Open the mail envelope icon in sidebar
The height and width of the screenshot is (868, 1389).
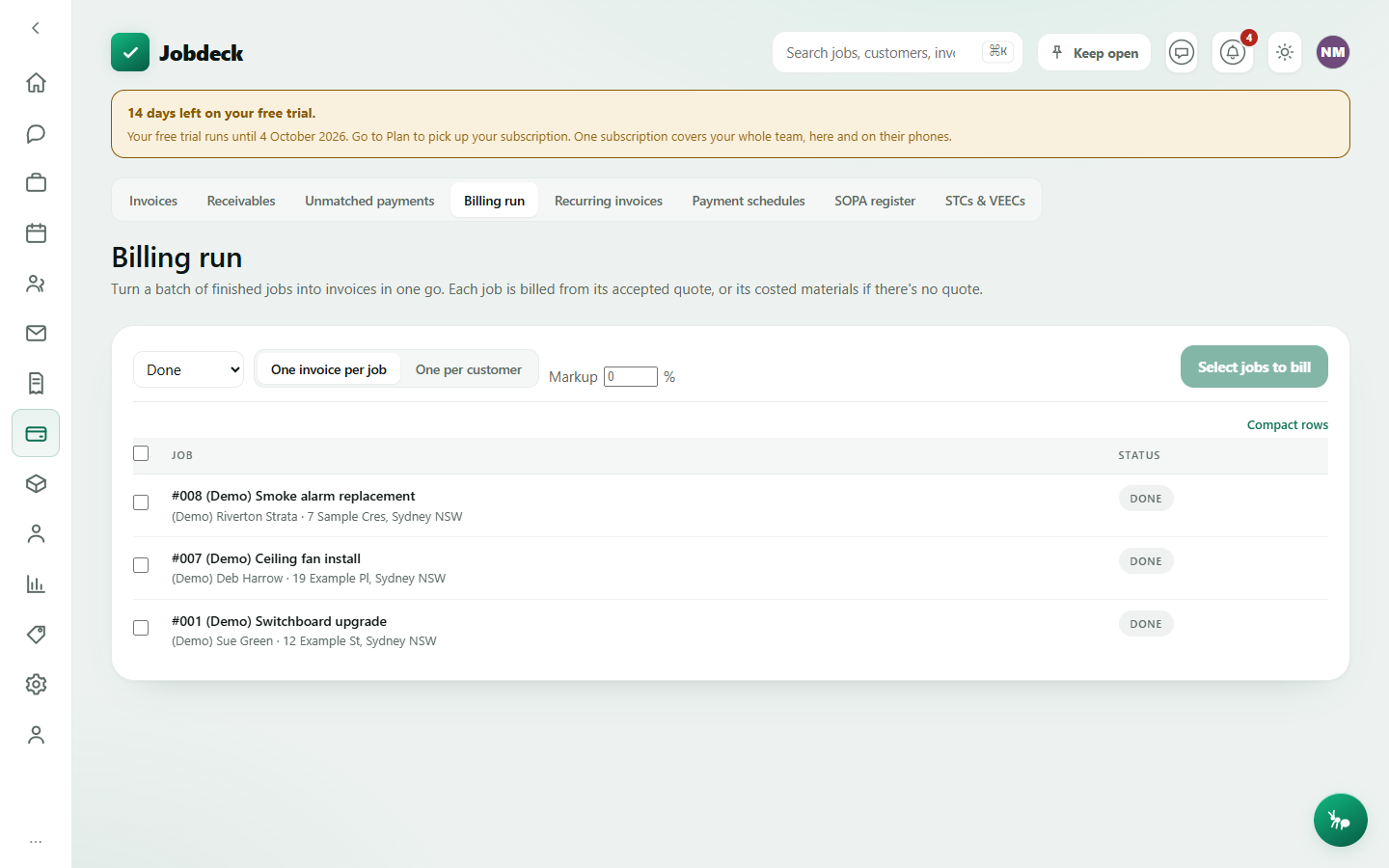36,334
